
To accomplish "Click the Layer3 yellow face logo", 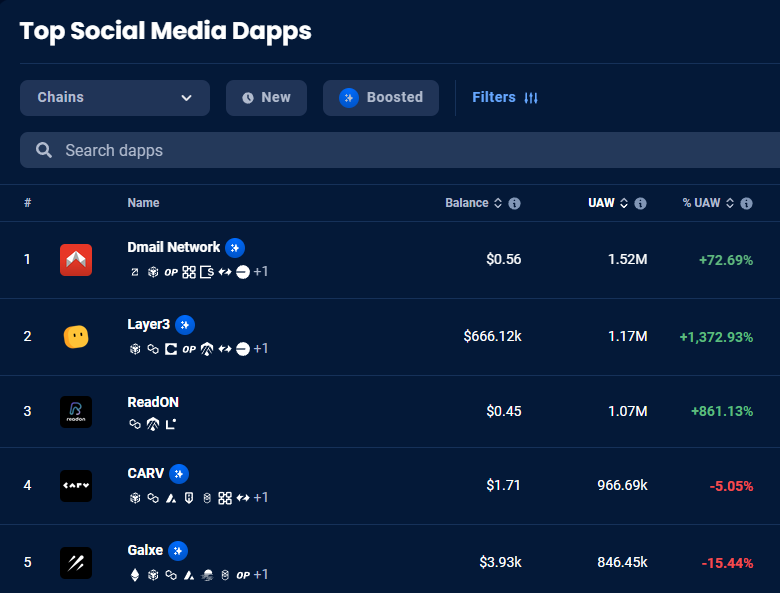I will click(x=76, y=337).
